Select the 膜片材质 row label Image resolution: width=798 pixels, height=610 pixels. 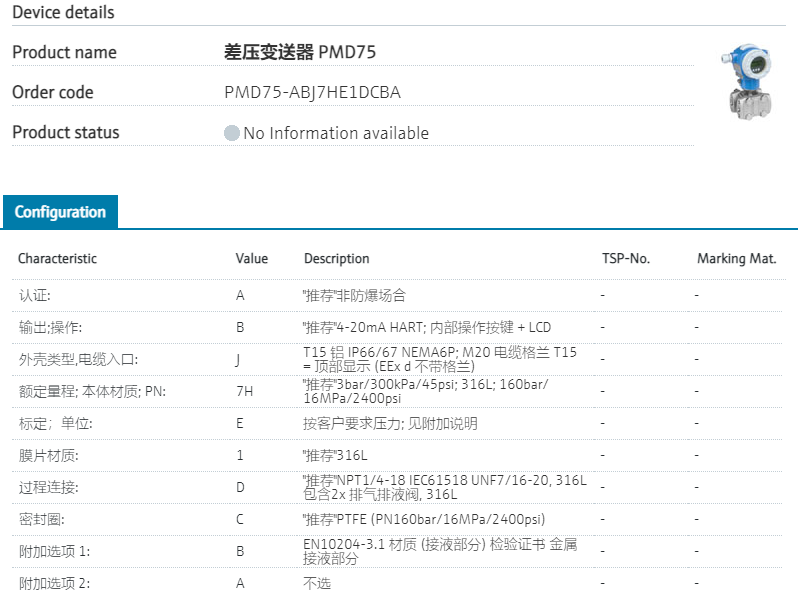click(48, 456)
